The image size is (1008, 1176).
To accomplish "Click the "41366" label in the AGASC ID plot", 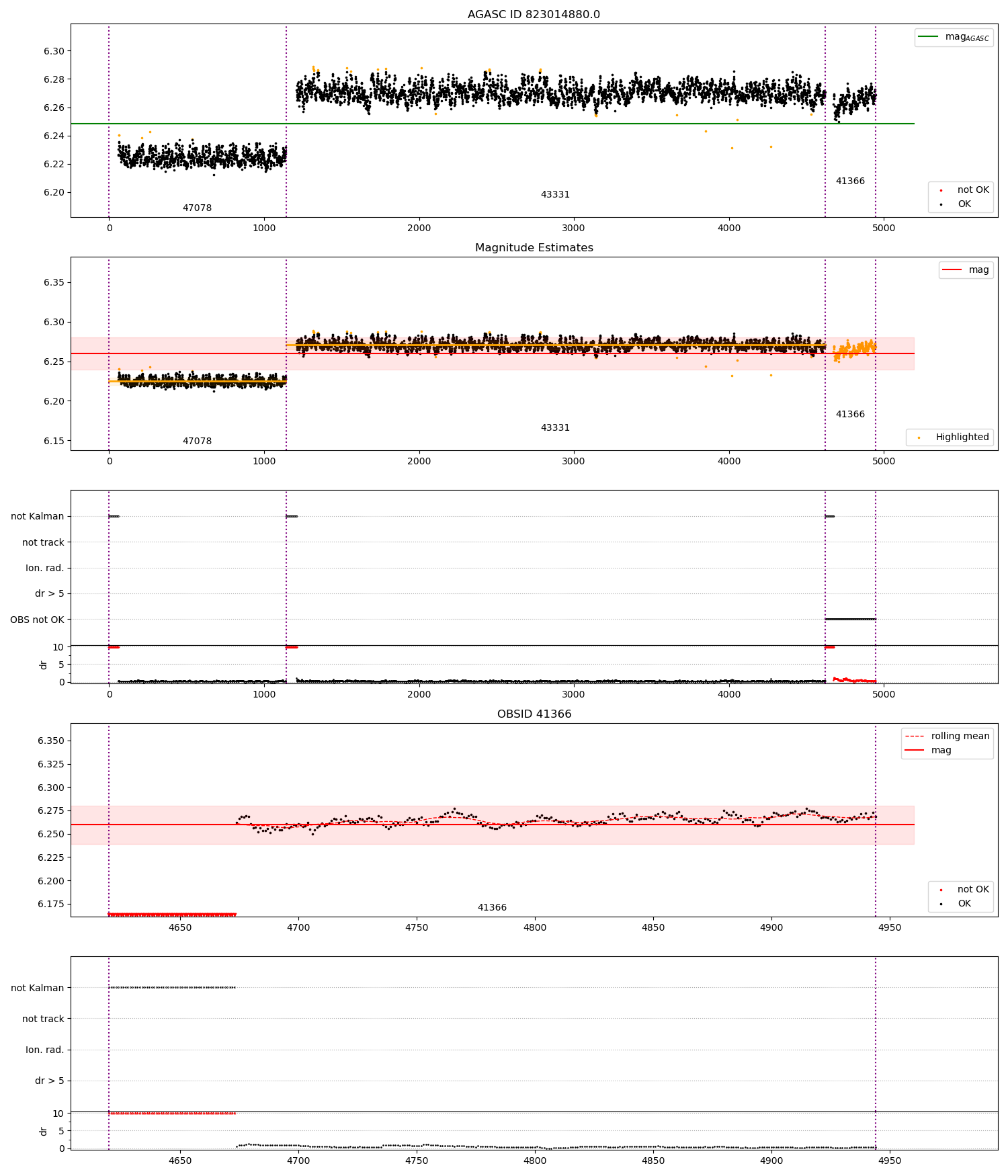I will [850, 181].
